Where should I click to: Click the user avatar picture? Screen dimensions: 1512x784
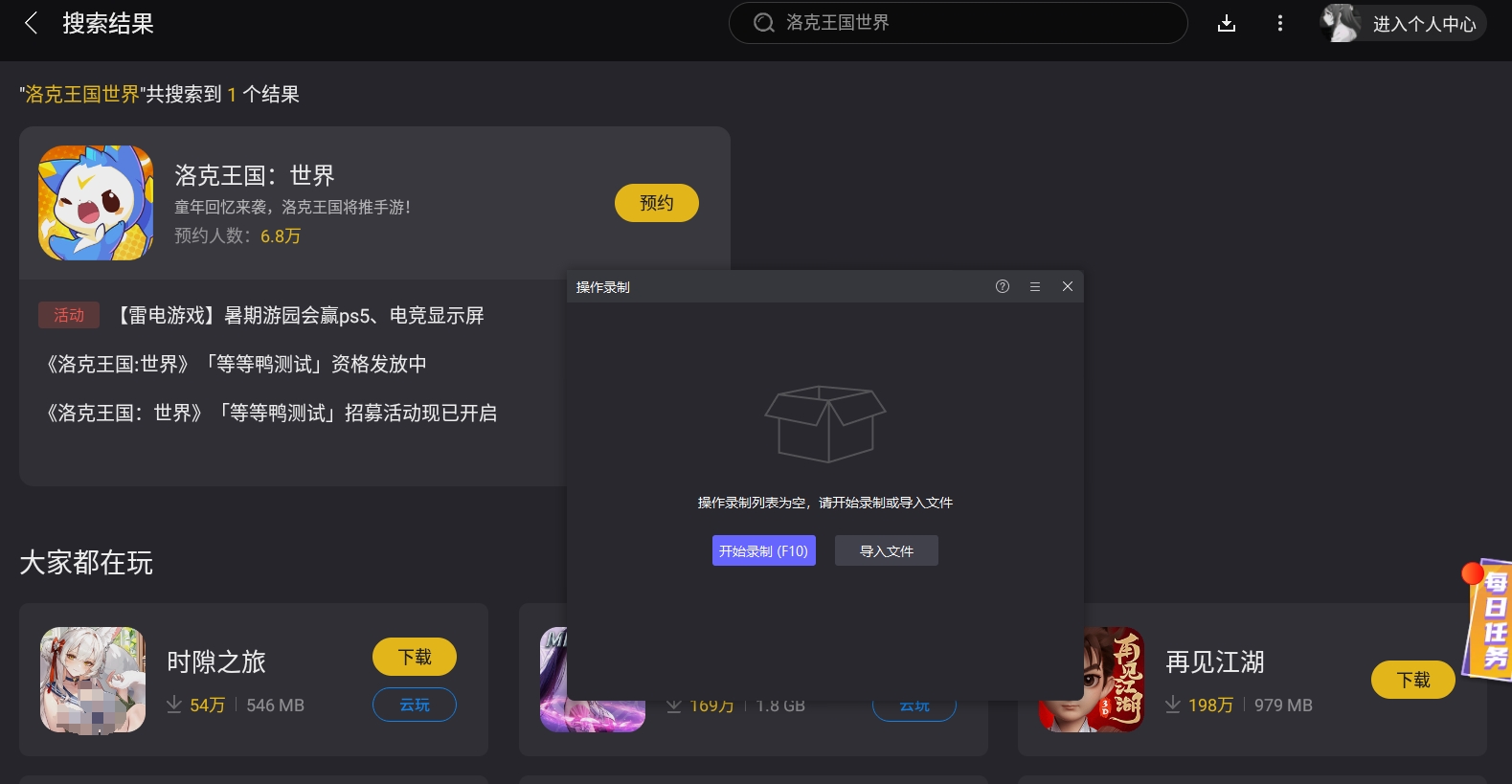tap(1341, 23)
